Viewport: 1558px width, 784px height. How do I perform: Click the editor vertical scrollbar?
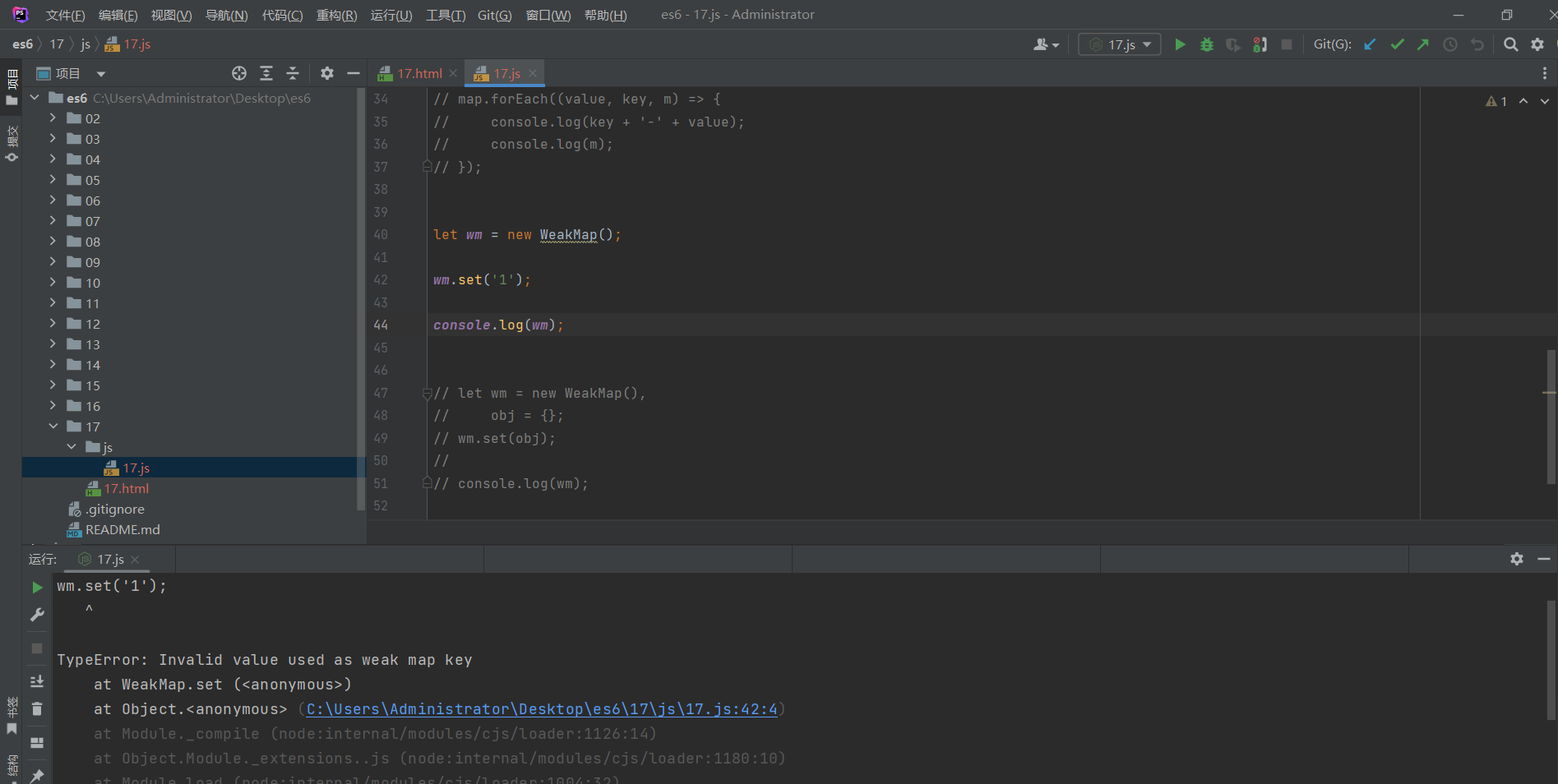click(1551, 417)
